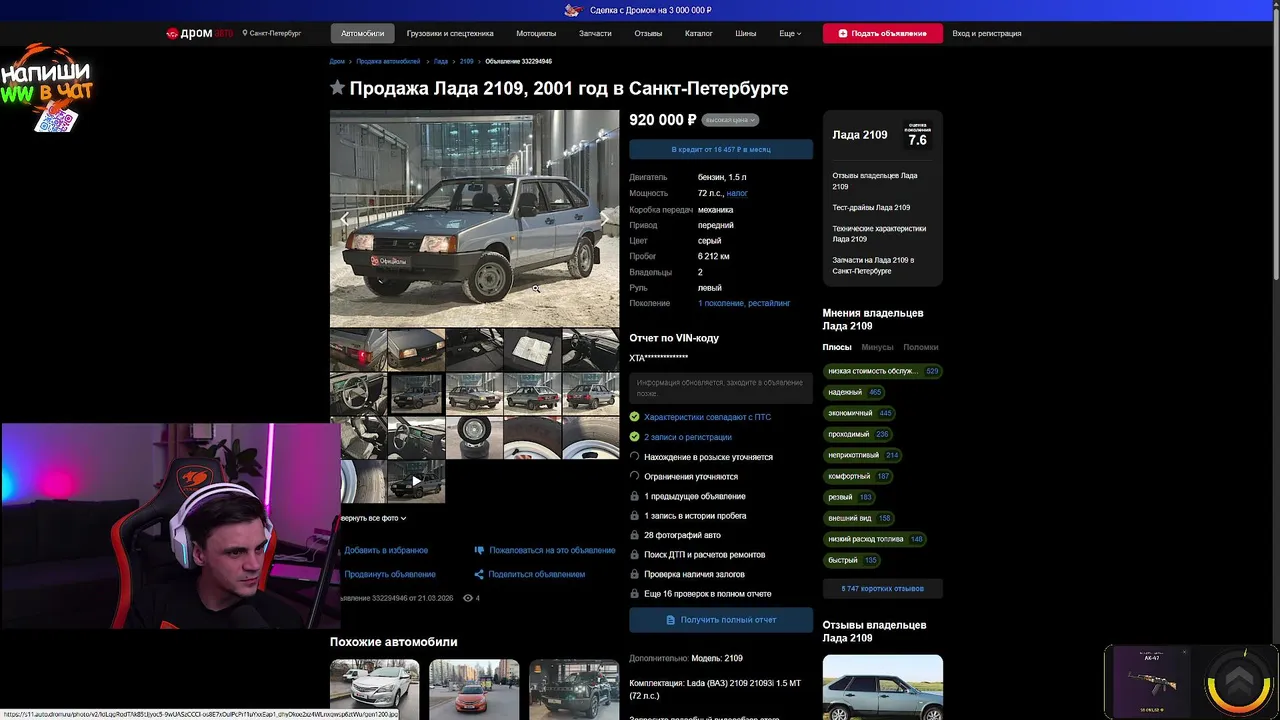Show next photo with right arrow

pos(604,219)
